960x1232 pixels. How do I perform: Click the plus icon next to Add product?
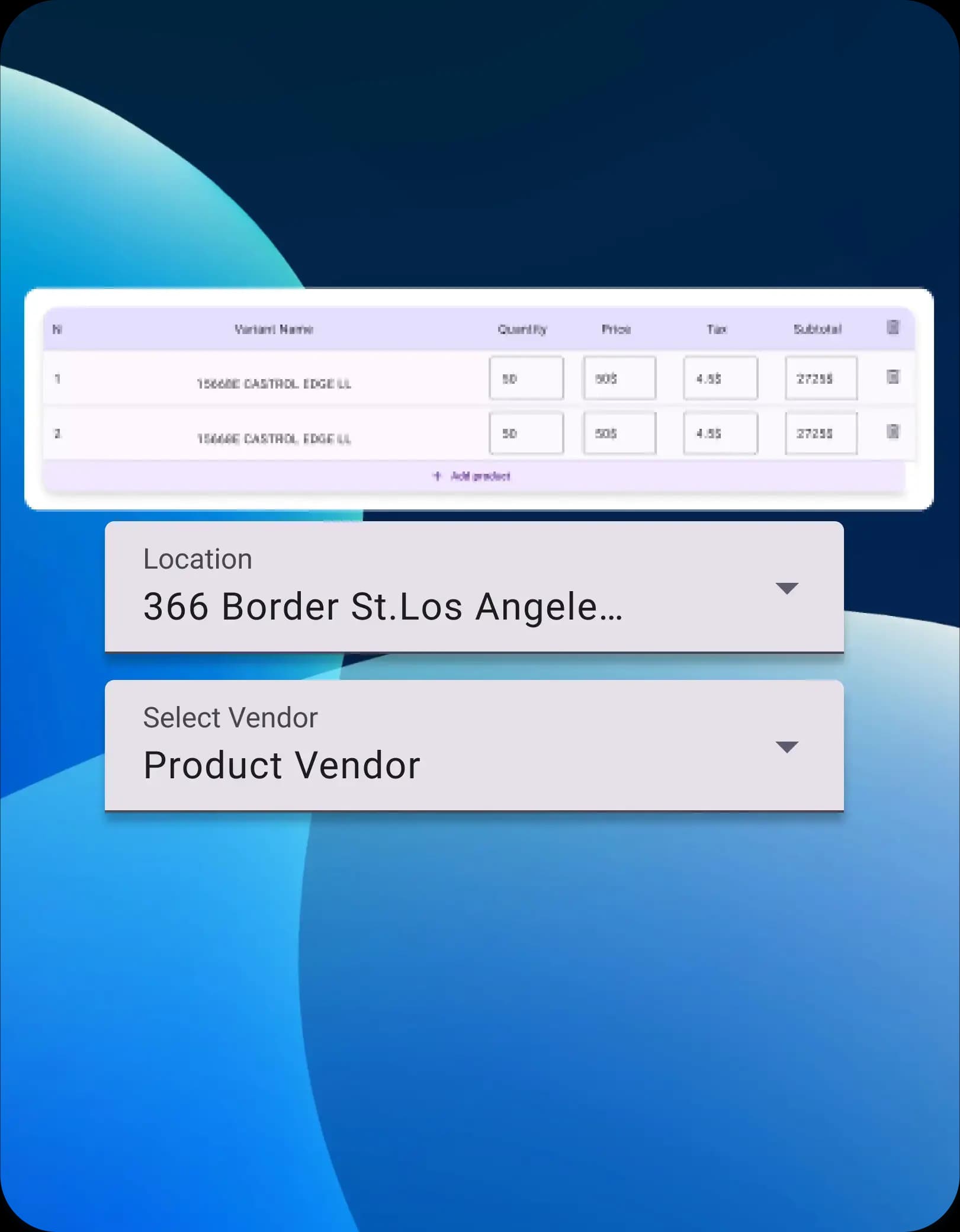click(437, 476)
